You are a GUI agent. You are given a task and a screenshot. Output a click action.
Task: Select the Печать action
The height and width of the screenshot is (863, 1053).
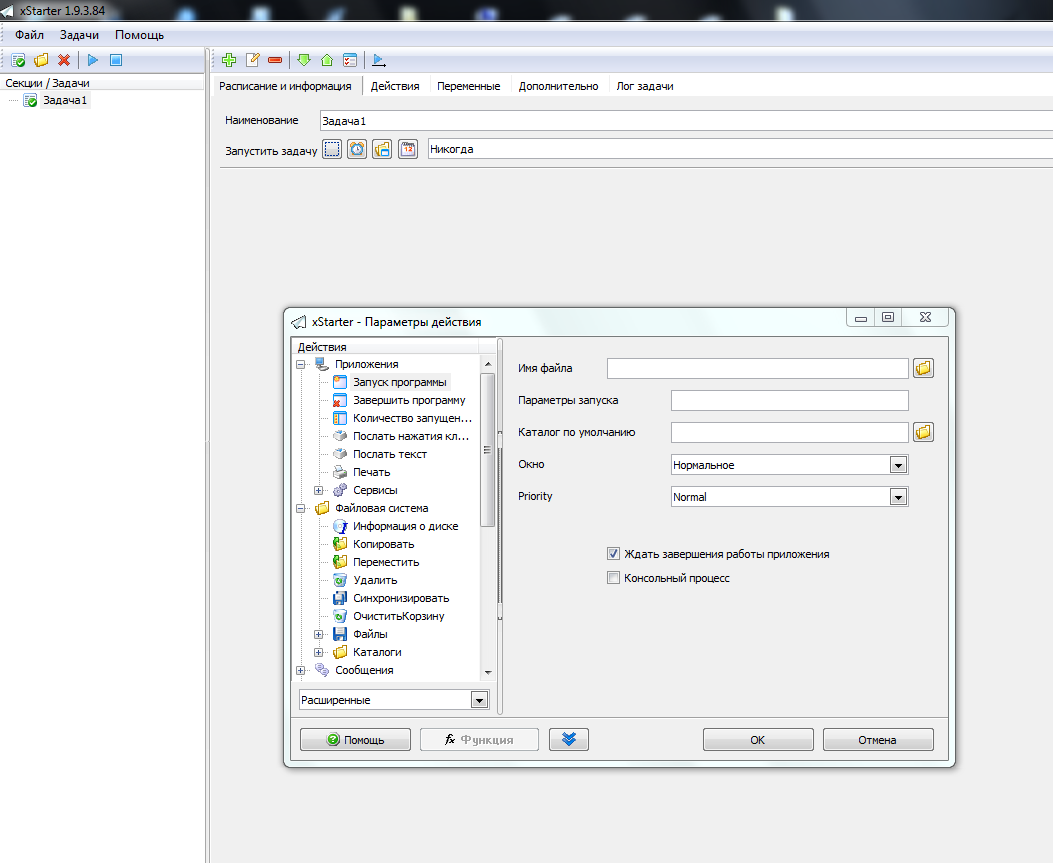[371, 472]
